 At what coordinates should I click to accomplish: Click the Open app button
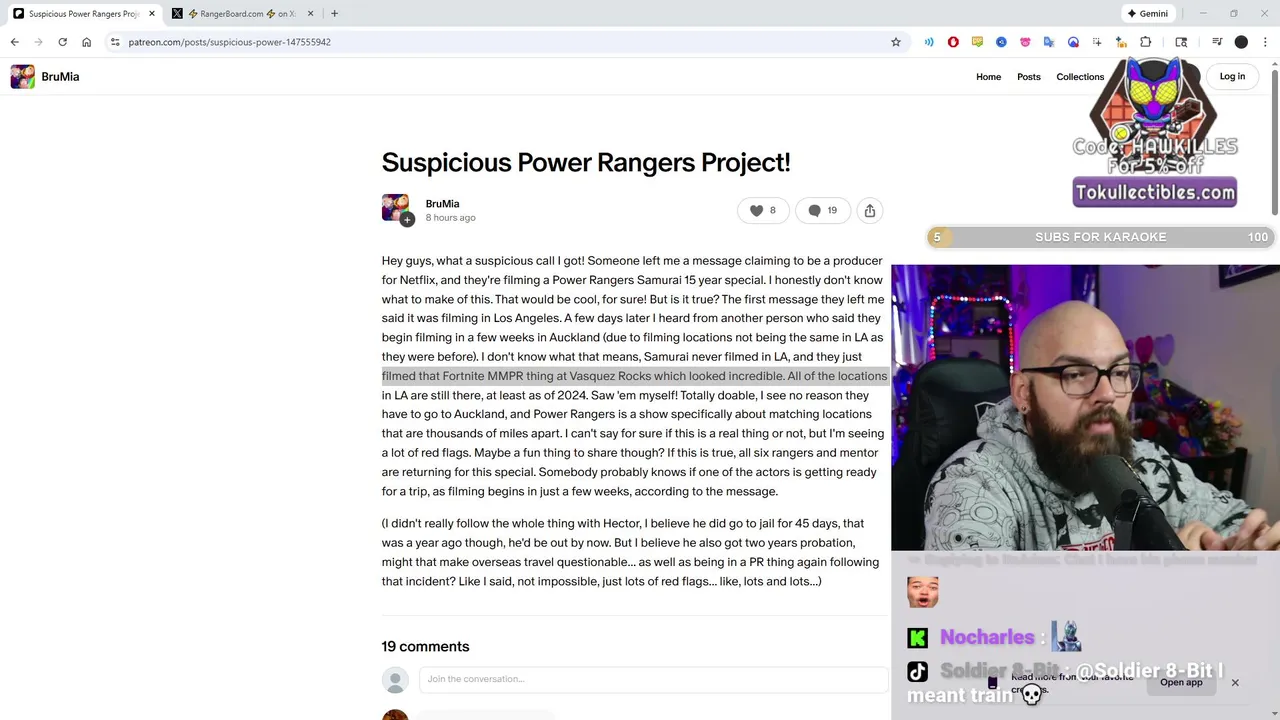[x=1181, y=682]
